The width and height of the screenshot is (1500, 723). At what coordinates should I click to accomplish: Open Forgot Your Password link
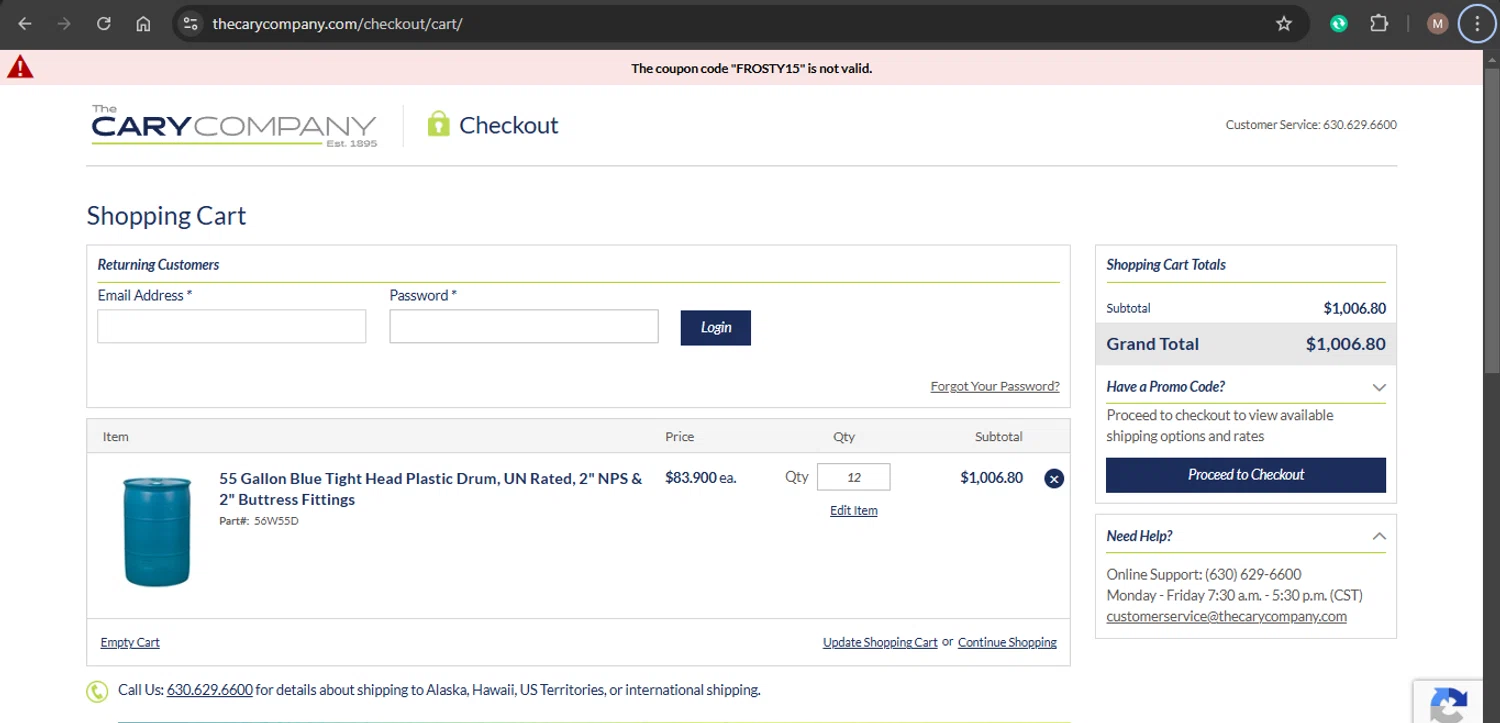(995, 386)
